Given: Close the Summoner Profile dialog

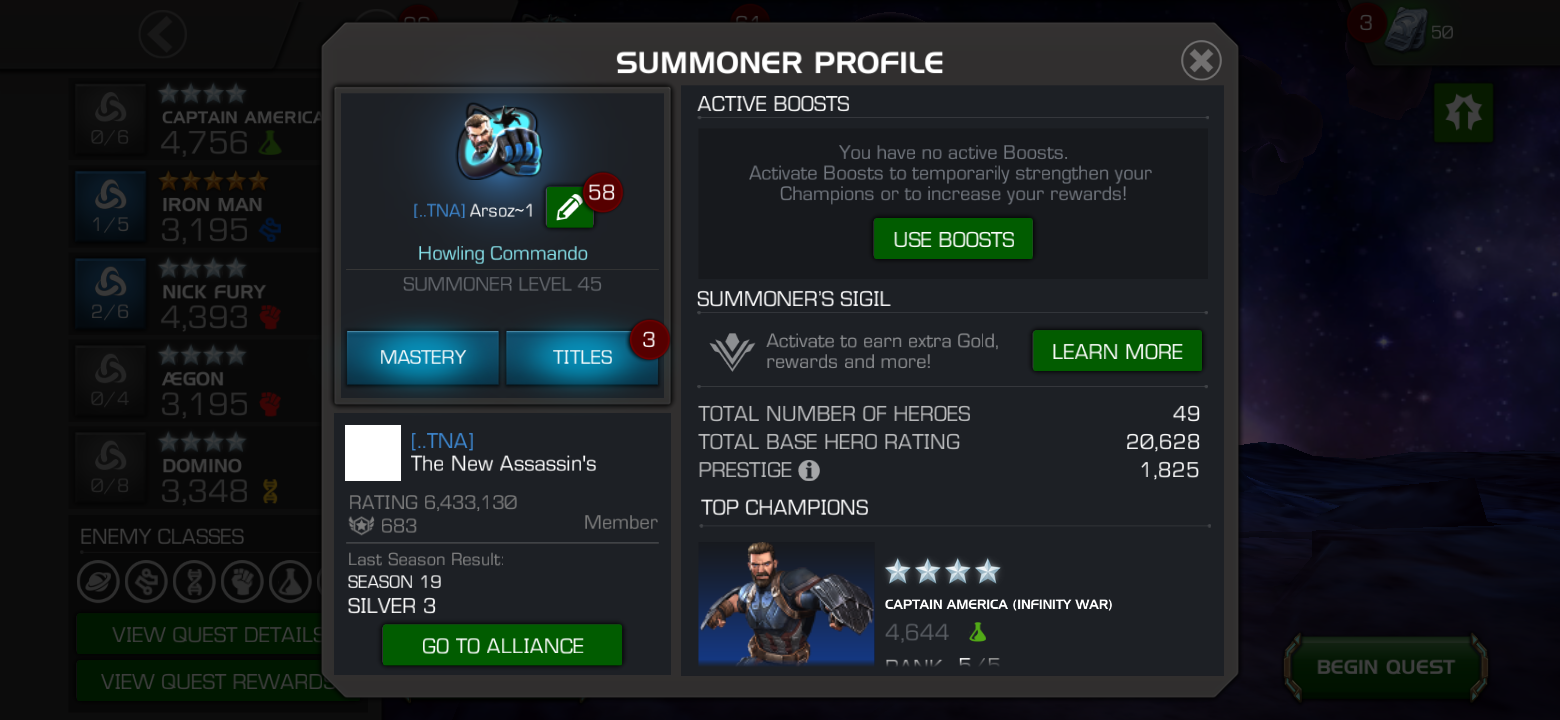Looking at the screenshot, I should click(1201, 61).
